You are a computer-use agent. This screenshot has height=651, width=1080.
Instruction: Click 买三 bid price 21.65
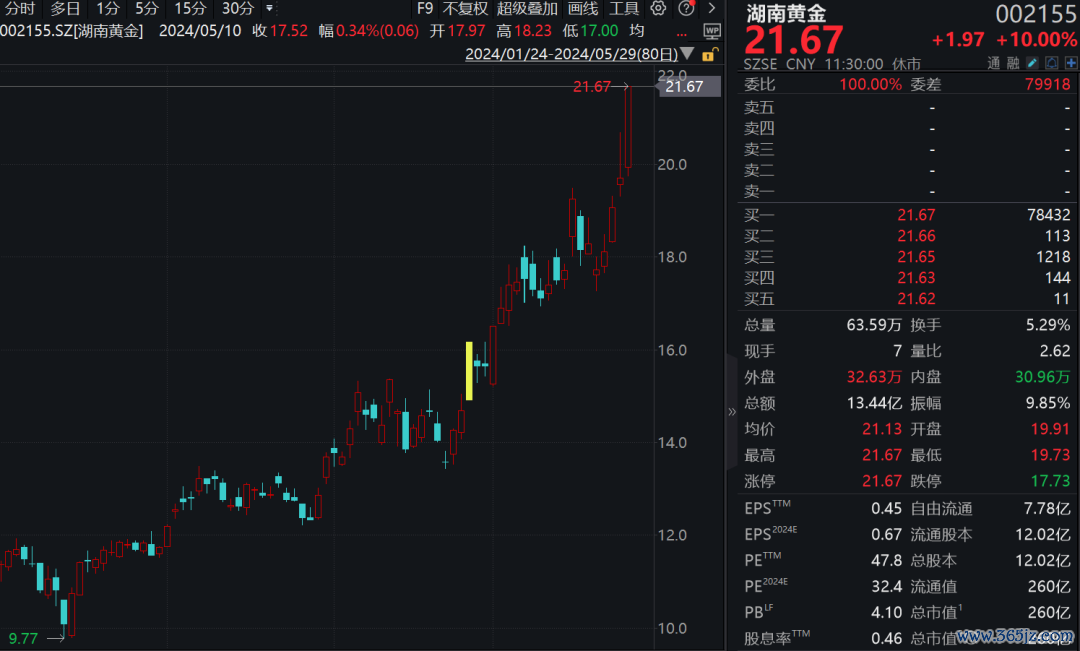916,257
